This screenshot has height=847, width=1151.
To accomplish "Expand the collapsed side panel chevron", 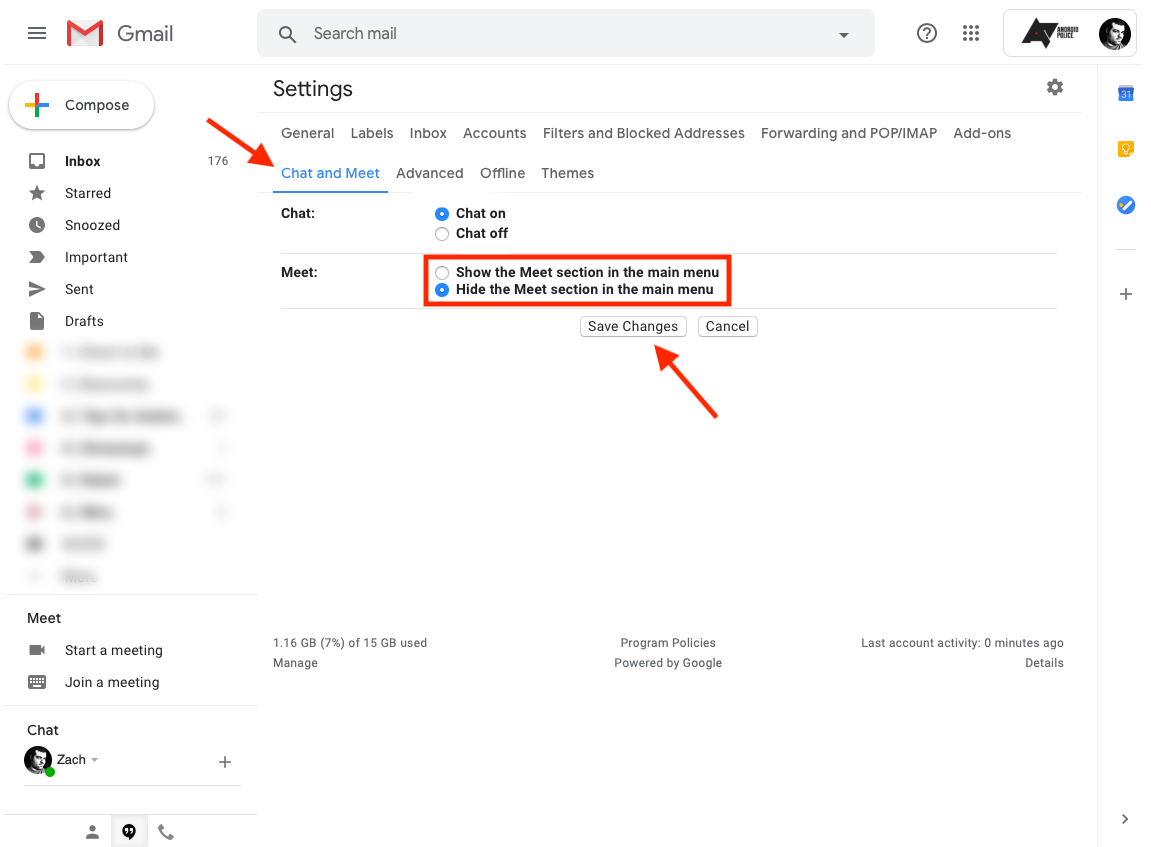I will tap(1125, 818).
